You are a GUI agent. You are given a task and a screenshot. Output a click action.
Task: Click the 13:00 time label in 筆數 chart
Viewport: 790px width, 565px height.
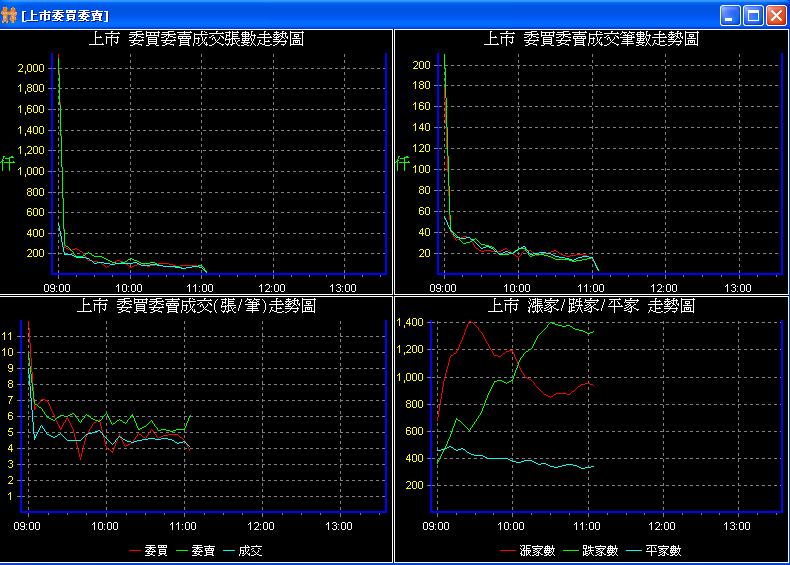(x=738, y=288)
